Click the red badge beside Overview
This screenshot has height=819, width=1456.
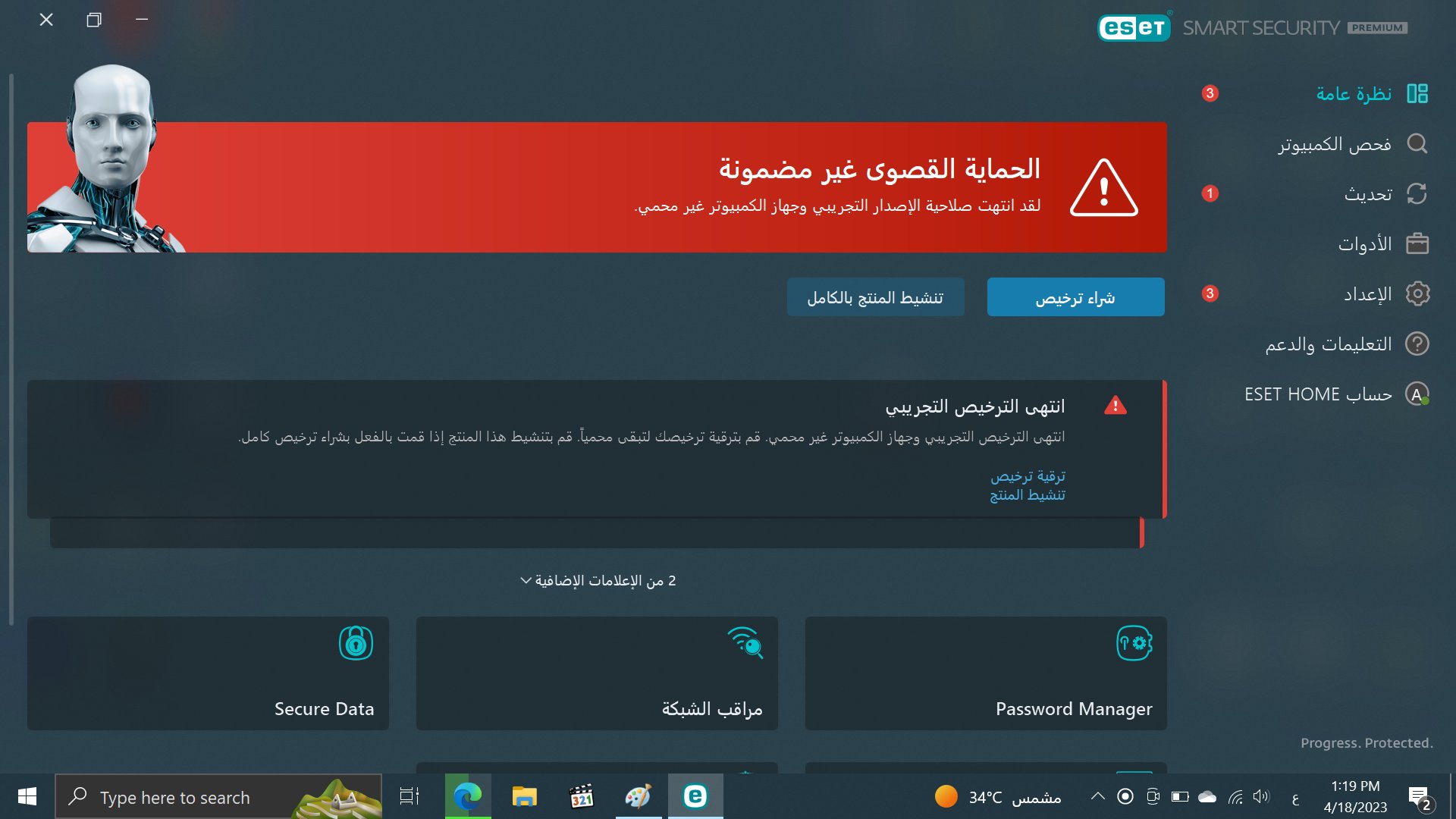(1210, 93)
